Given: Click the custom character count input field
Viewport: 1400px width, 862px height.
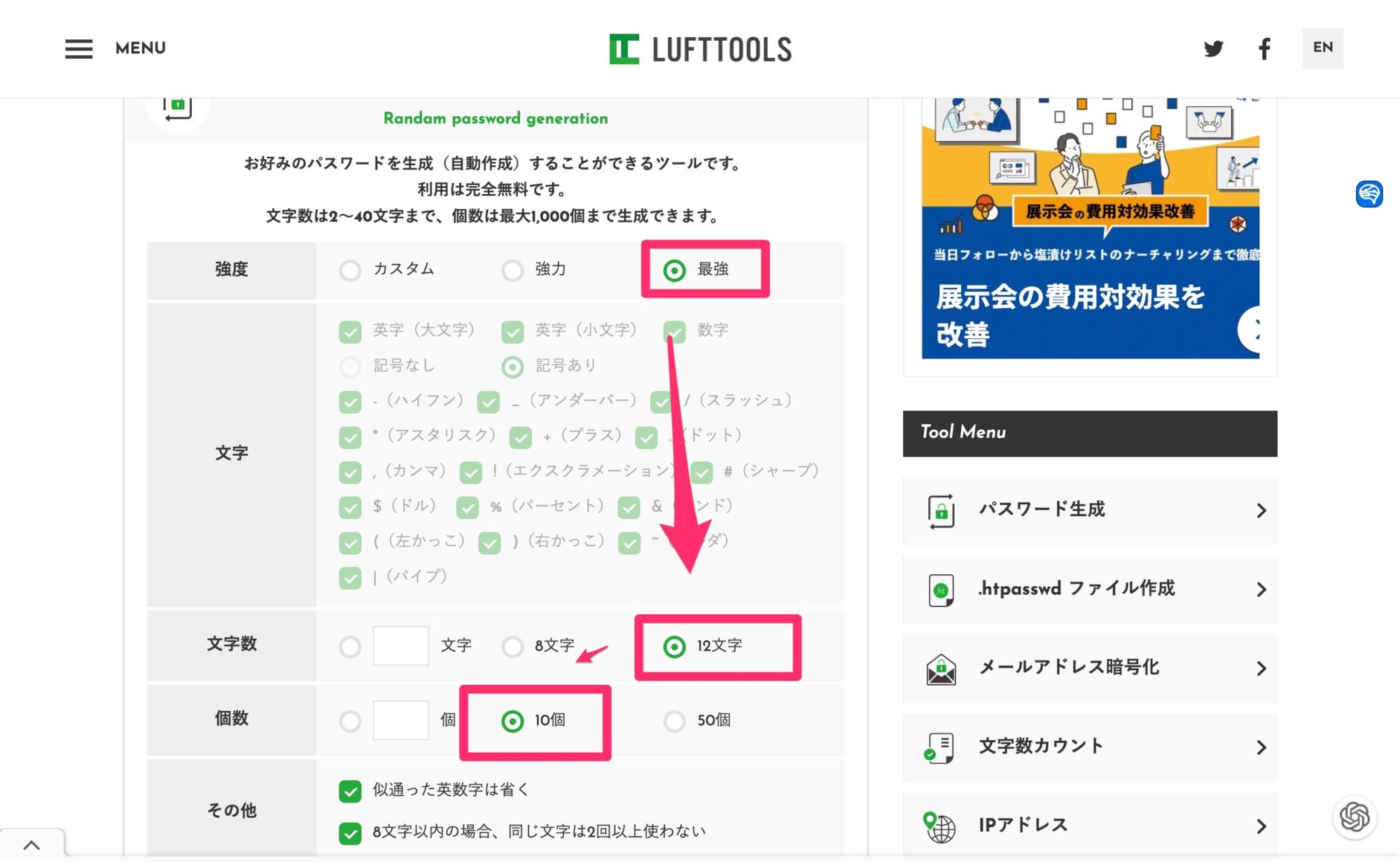Looking at the screenshot, I should (401, 646).
